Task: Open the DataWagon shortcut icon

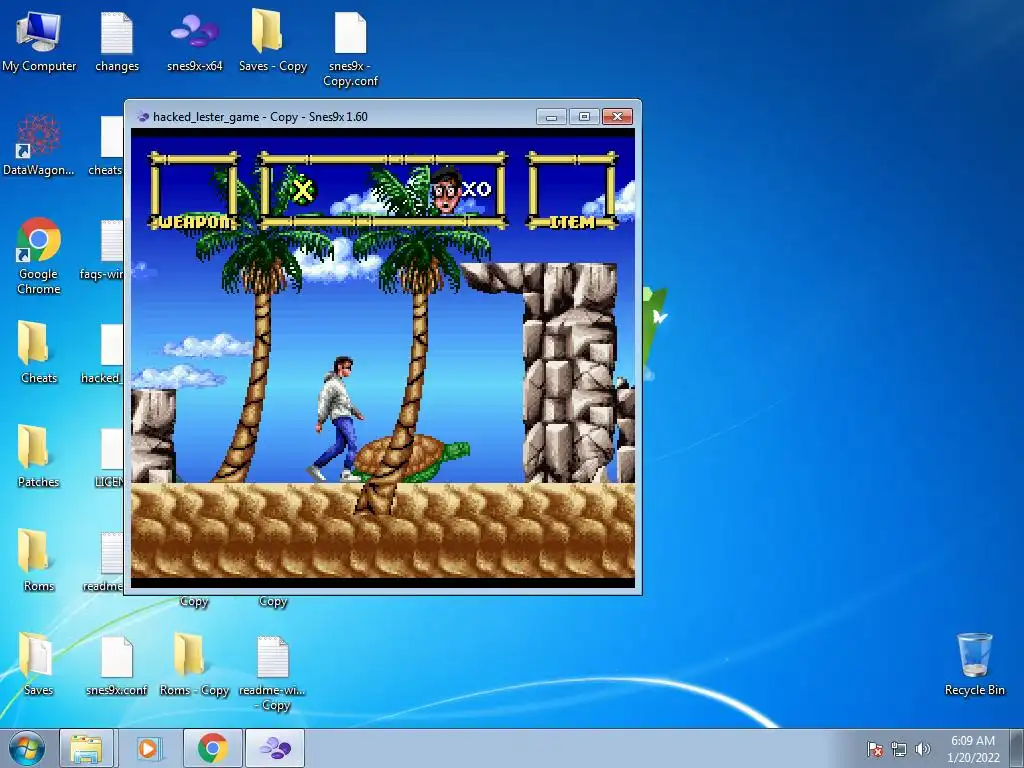Action: coord(39,145)
